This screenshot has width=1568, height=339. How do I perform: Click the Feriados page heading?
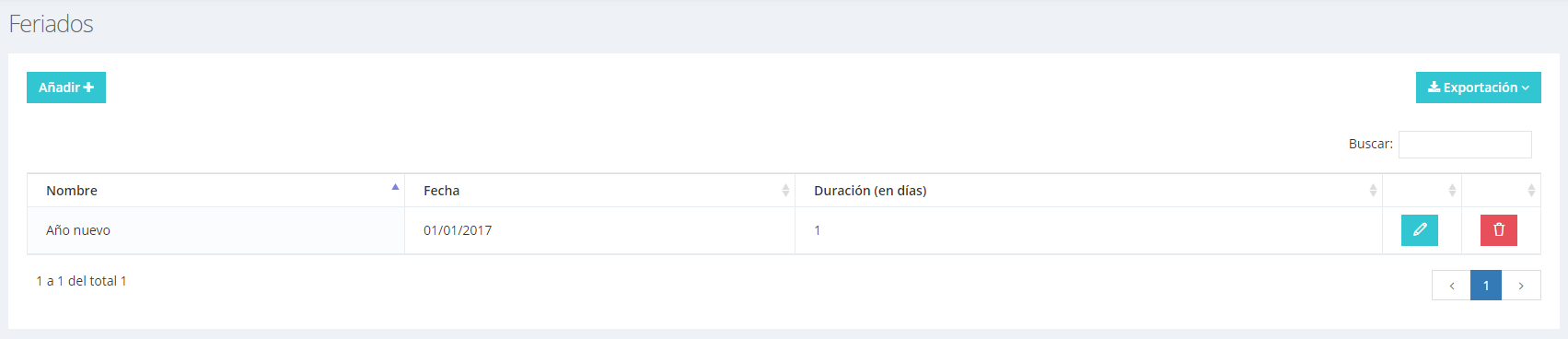tap(52, 24)
